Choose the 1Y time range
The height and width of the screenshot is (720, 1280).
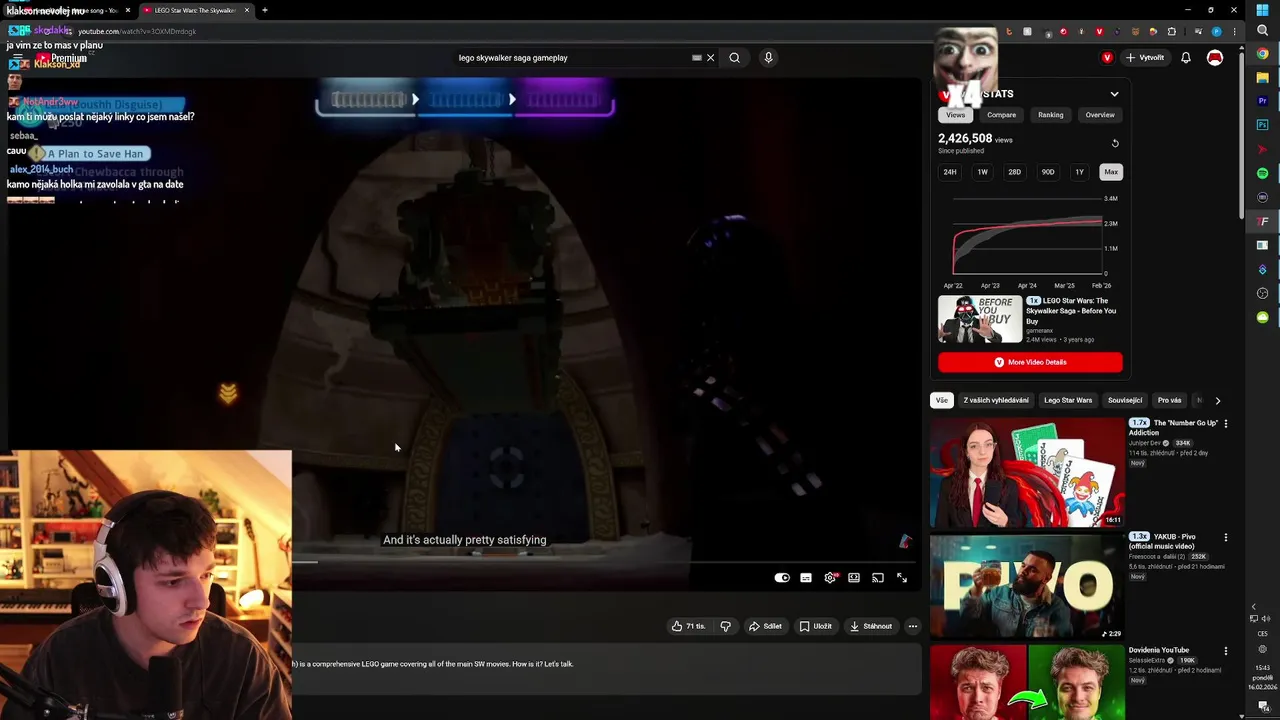[1079, 172]
